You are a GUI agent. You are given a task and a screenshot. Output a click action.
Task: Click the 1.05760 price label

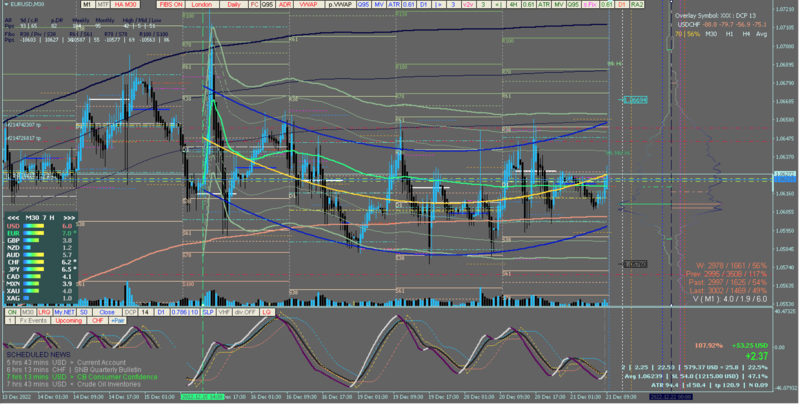(635, 264)
